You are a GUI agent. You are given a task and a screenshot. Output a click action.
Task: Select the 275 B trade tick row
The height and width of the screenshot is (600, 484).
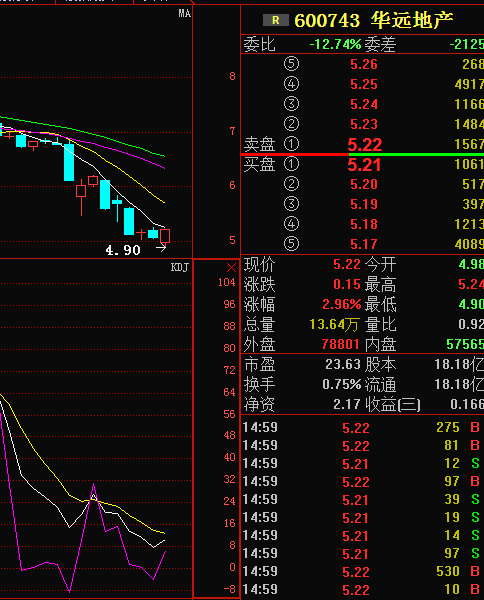[x=362, y=427]
